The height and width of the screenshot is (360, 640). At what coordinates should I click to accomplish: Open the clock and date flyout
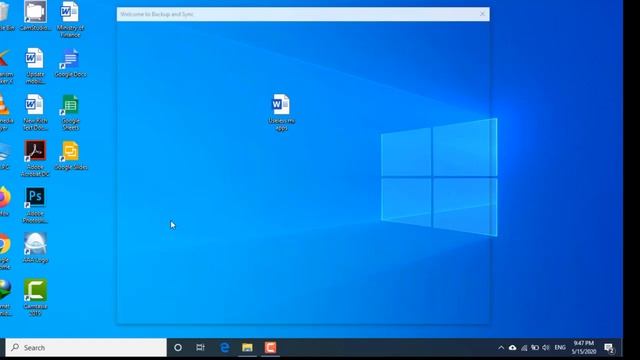point(584,347)
